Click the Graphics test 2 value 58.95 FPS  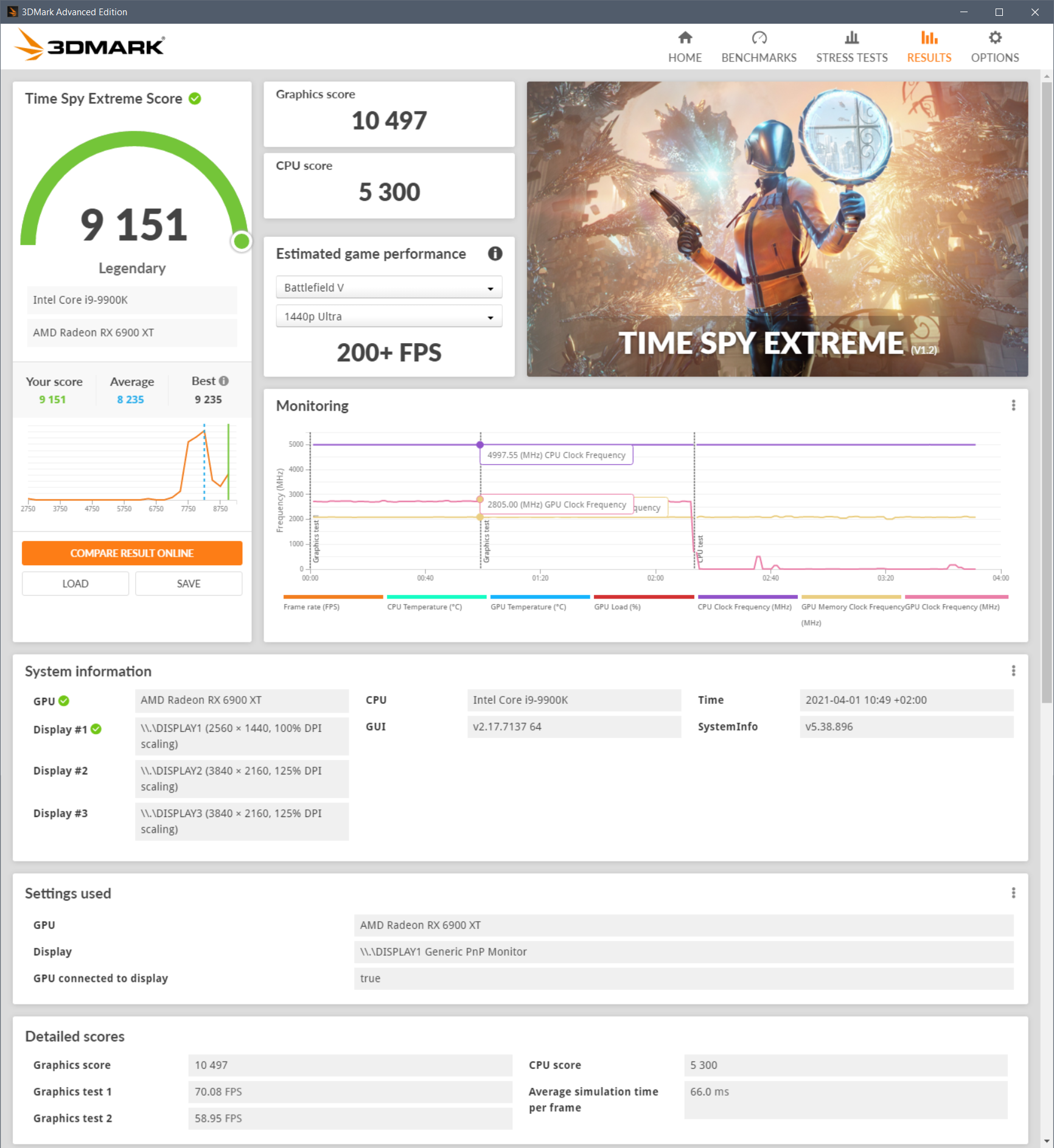pyautogui.click(x=350, y=1119)
